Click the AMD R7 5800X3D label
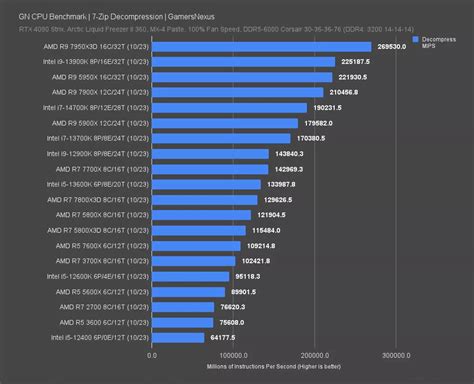This screenshot has height=384, width=474. 98,230
